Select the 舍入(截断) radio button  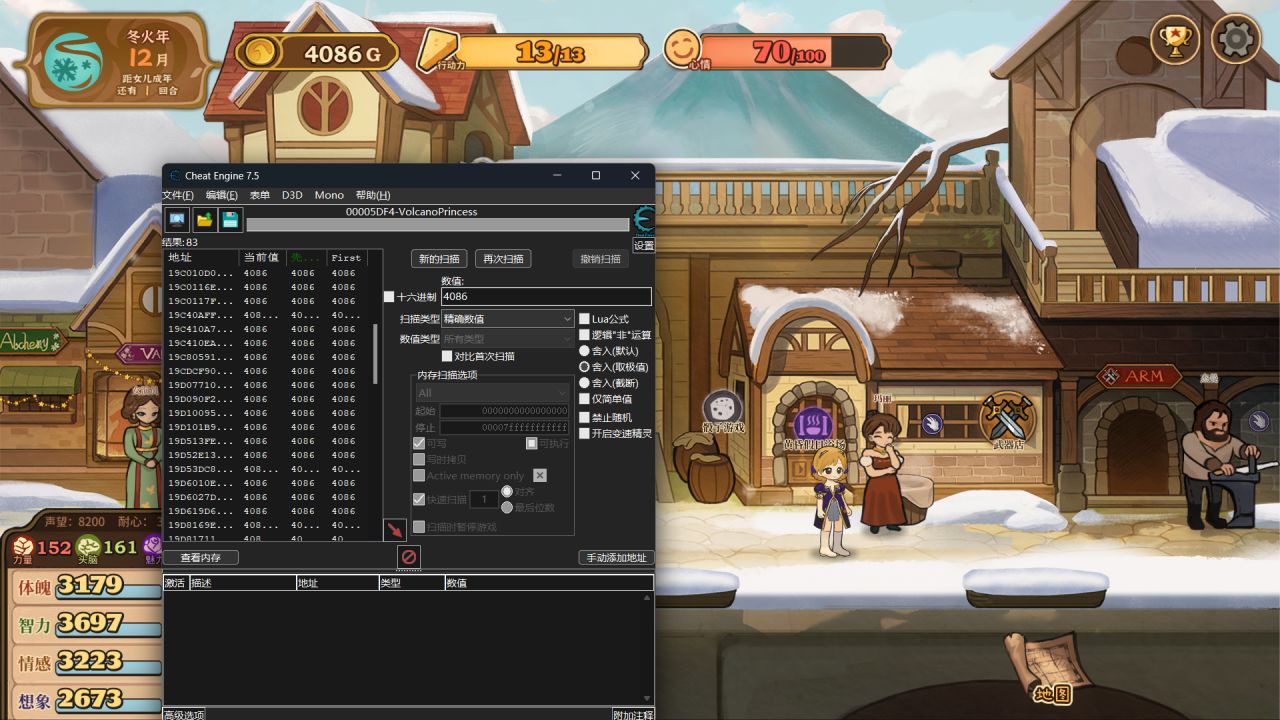click(x=584, y=383)
